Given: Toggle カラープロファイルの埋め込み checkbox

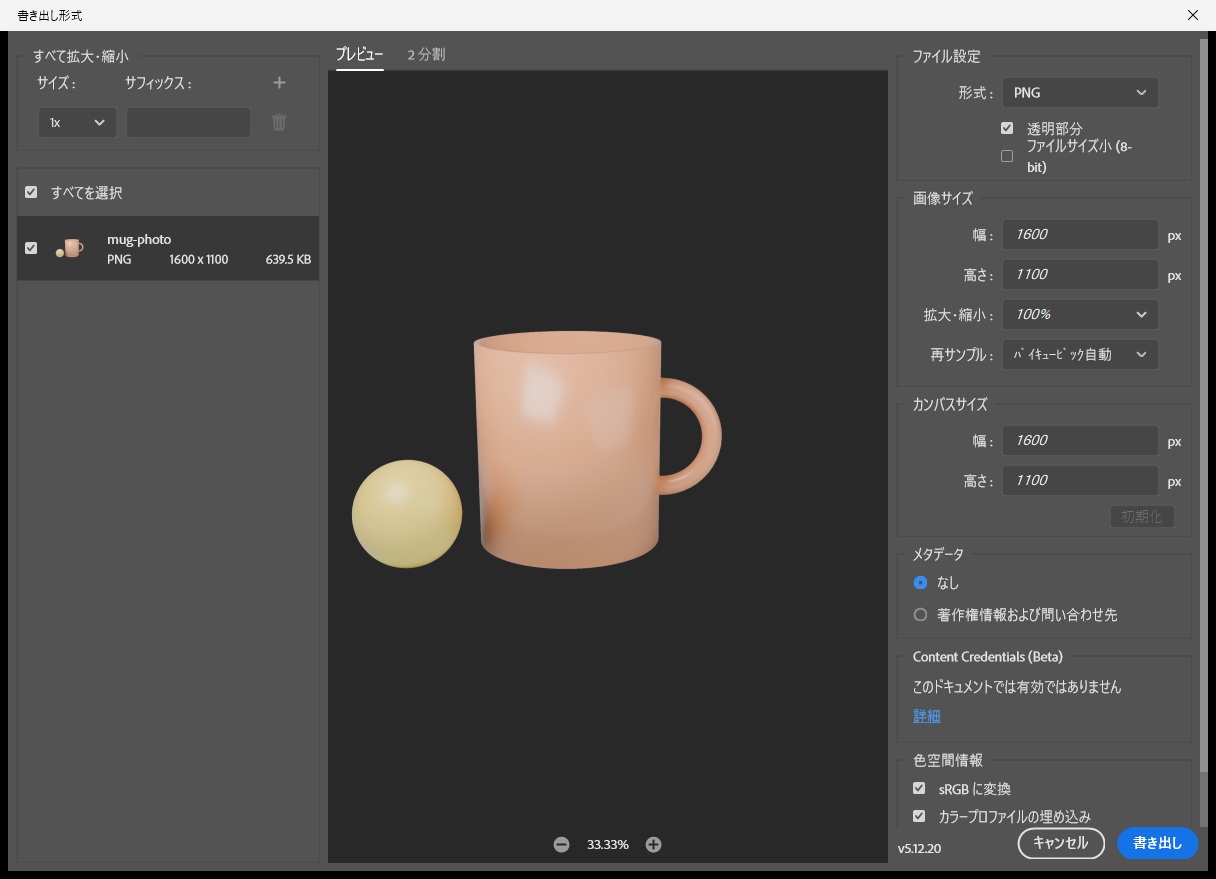Looking at the screenshot, I should click(x=919, y=816).
